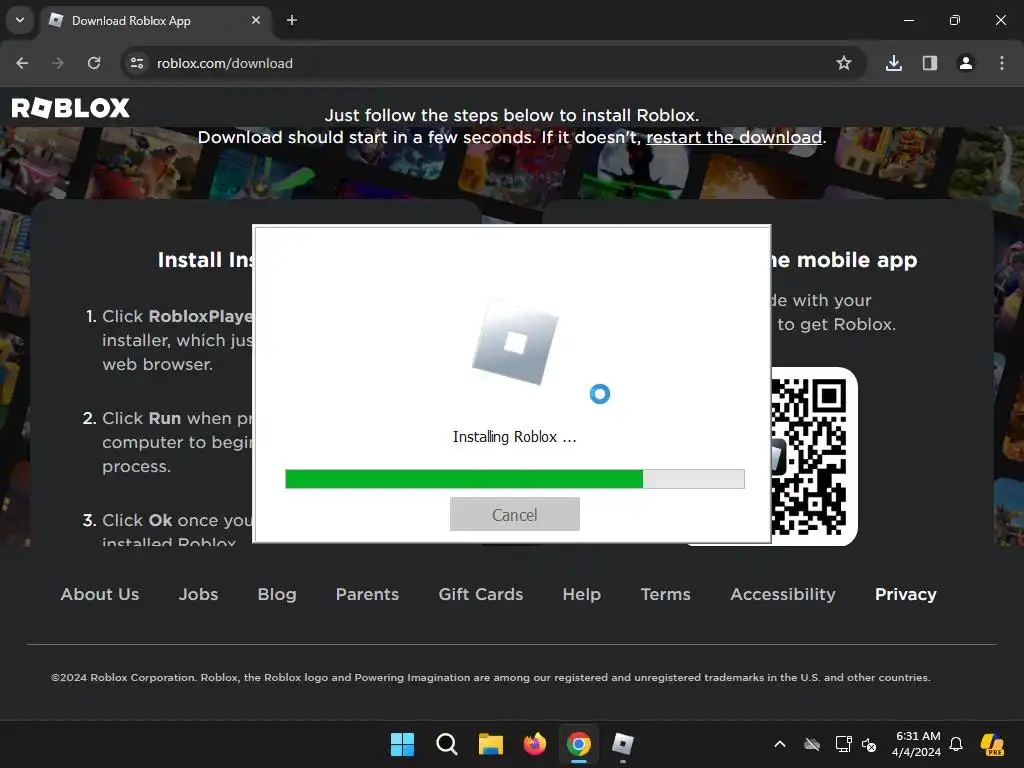Viewport: 1024px width, 768px height.
Task: Open the Windows Start menu
Action: tap(402, 744)
